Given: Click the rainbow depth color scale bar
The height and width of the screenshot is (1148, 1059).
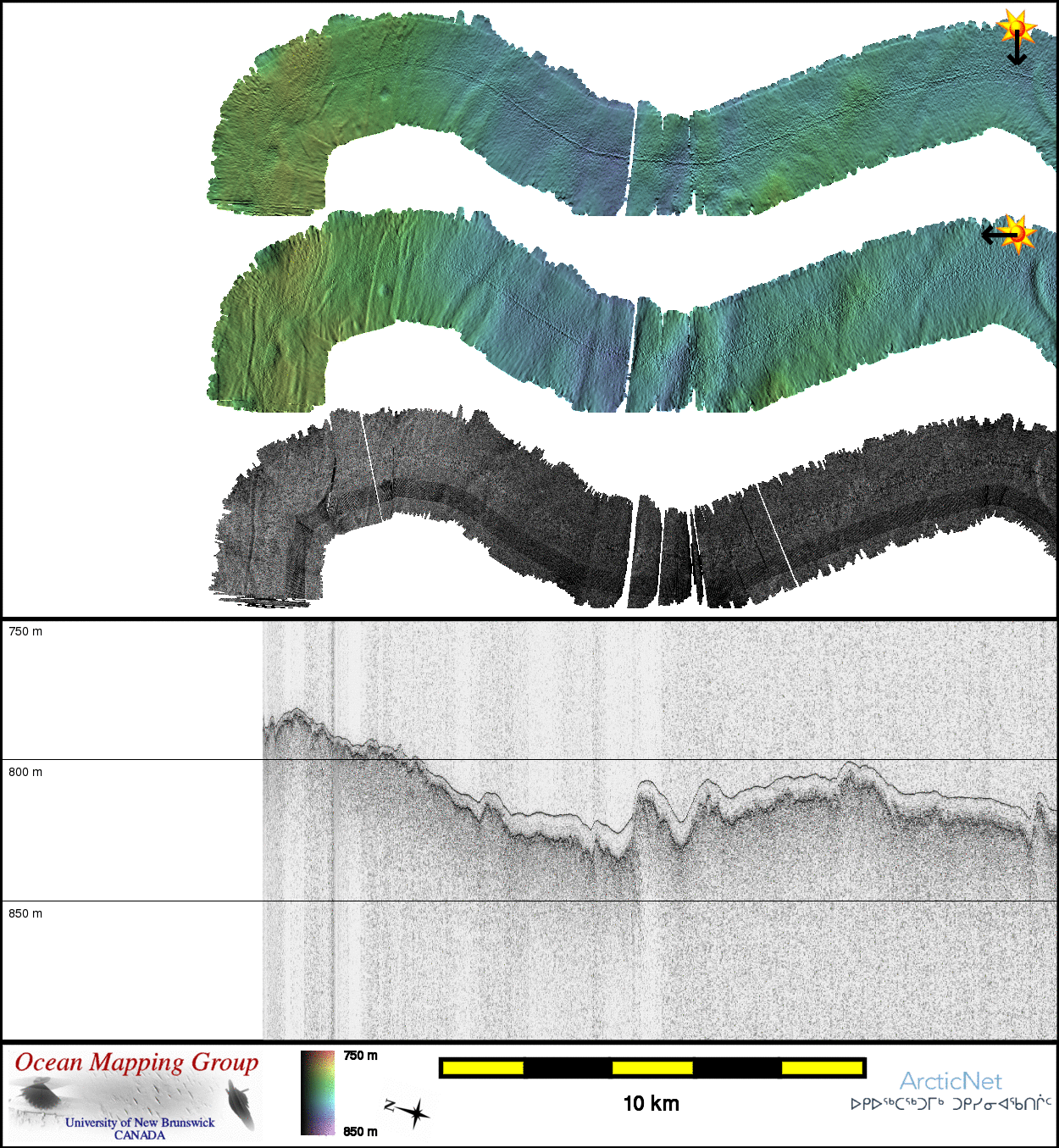Looking at the screenshot, I should [318, 1093].
